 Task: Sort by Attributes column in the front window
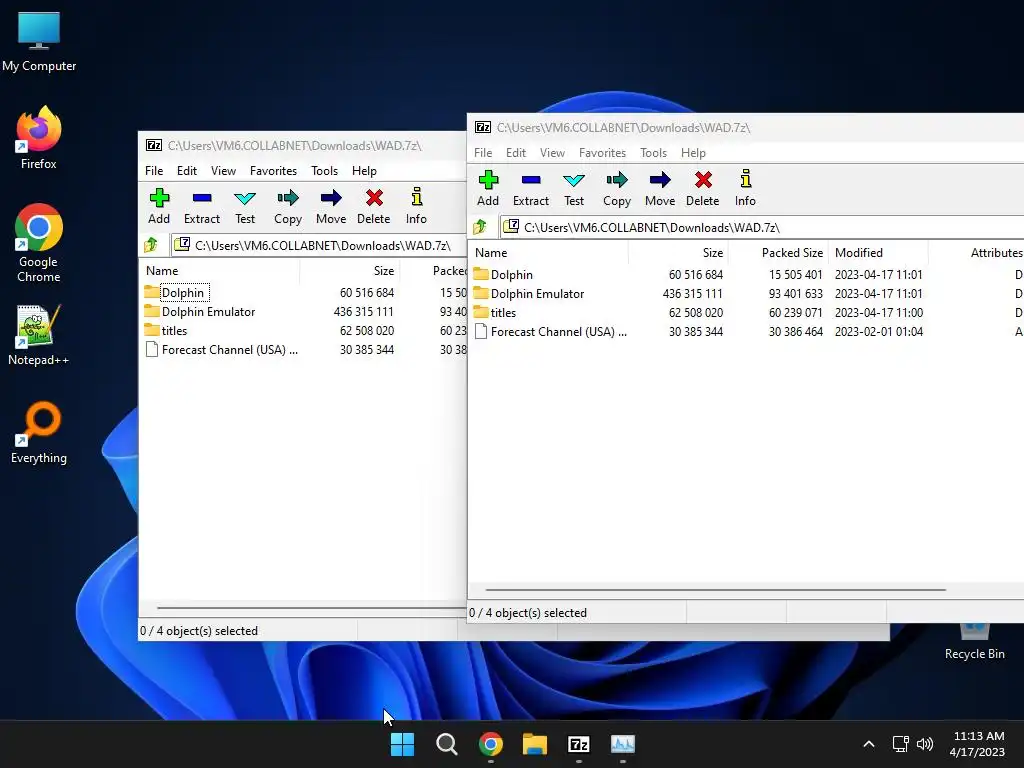pyautogui.click(x=978, y=253)
